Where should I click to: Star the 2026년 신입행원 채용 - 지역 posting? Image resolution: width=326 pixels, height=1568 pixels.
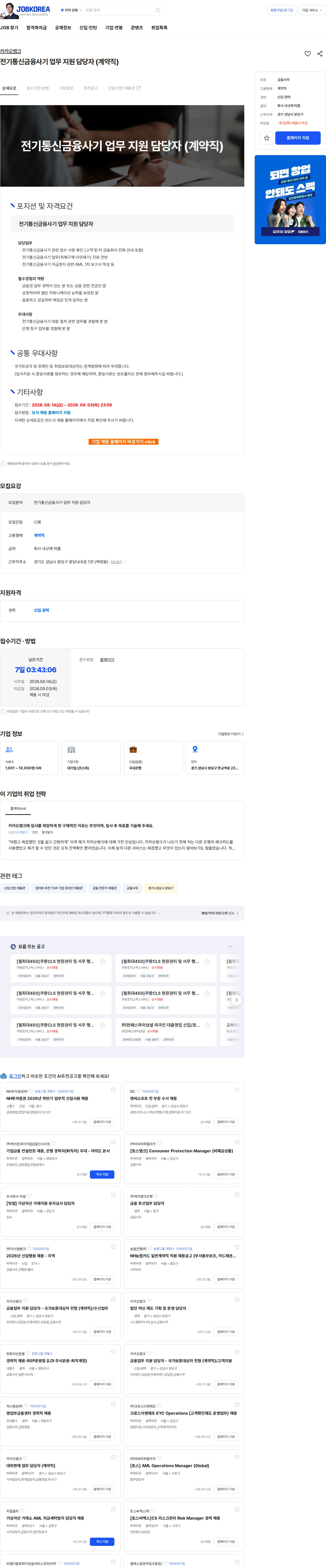tap(113, 1247)
